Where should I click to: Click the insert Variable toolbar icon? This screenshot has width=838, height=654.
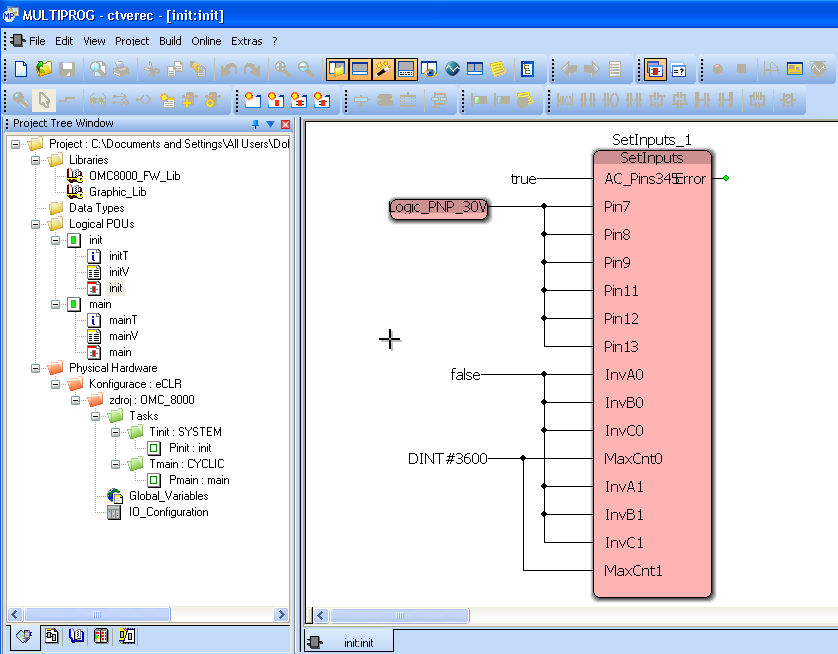pos(167,100)
